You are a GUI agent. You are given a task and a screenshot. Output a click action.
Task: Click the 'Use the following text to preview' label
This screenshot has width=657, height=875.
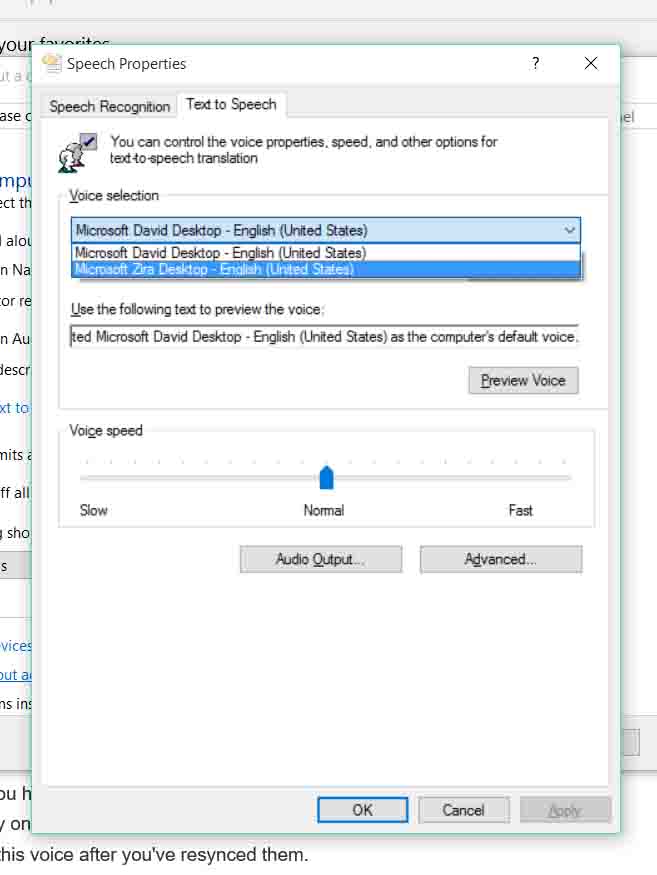198,309
